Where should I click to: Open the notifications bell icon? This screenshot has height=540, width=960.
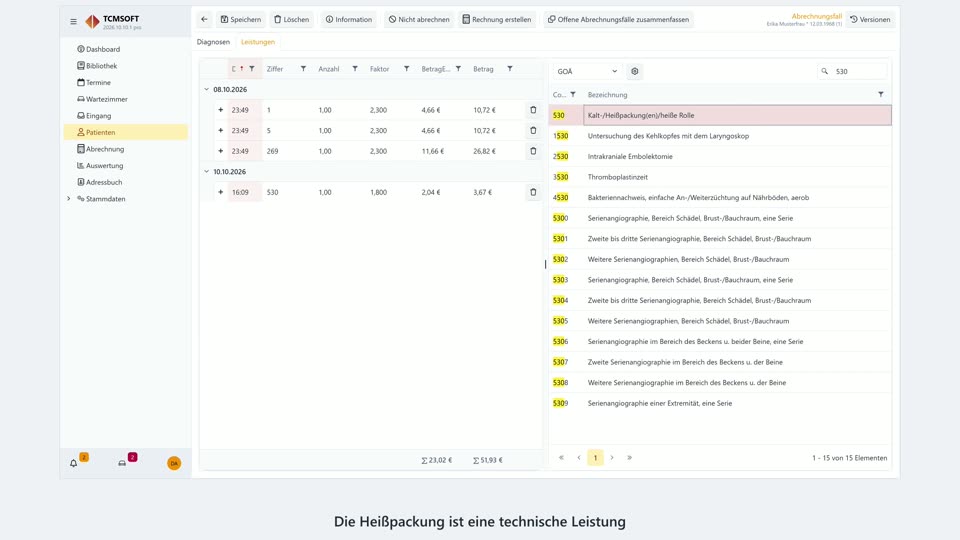coord(73,463)
